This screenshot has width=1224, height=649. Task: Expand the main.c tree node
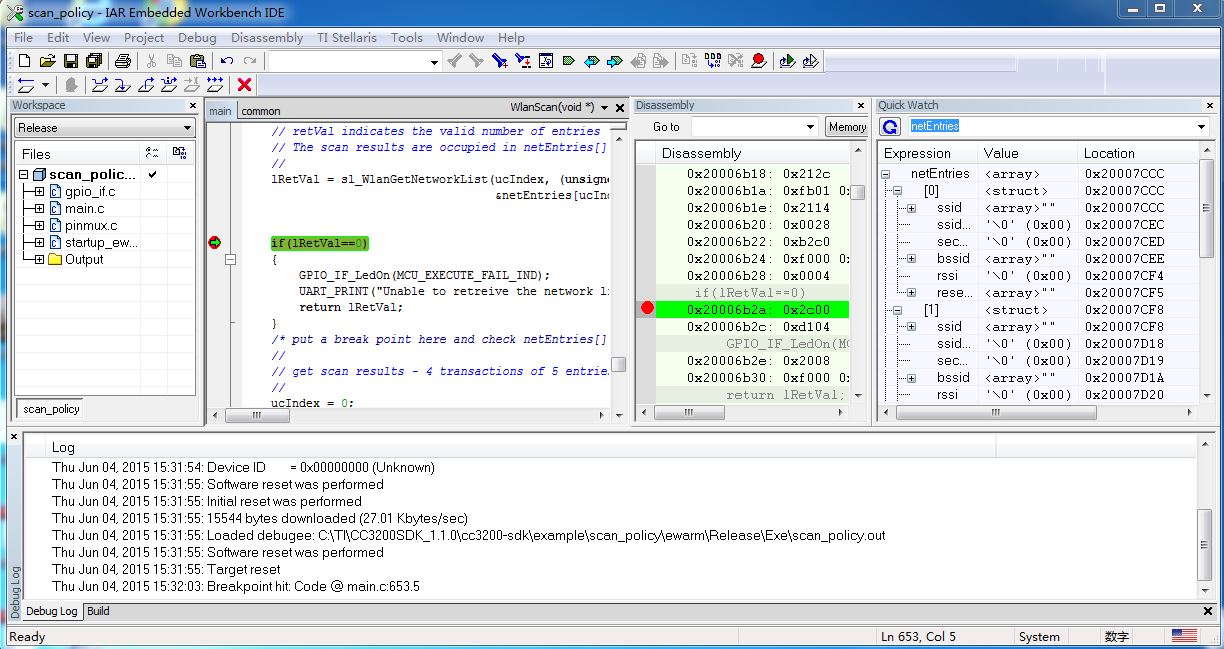39,208
